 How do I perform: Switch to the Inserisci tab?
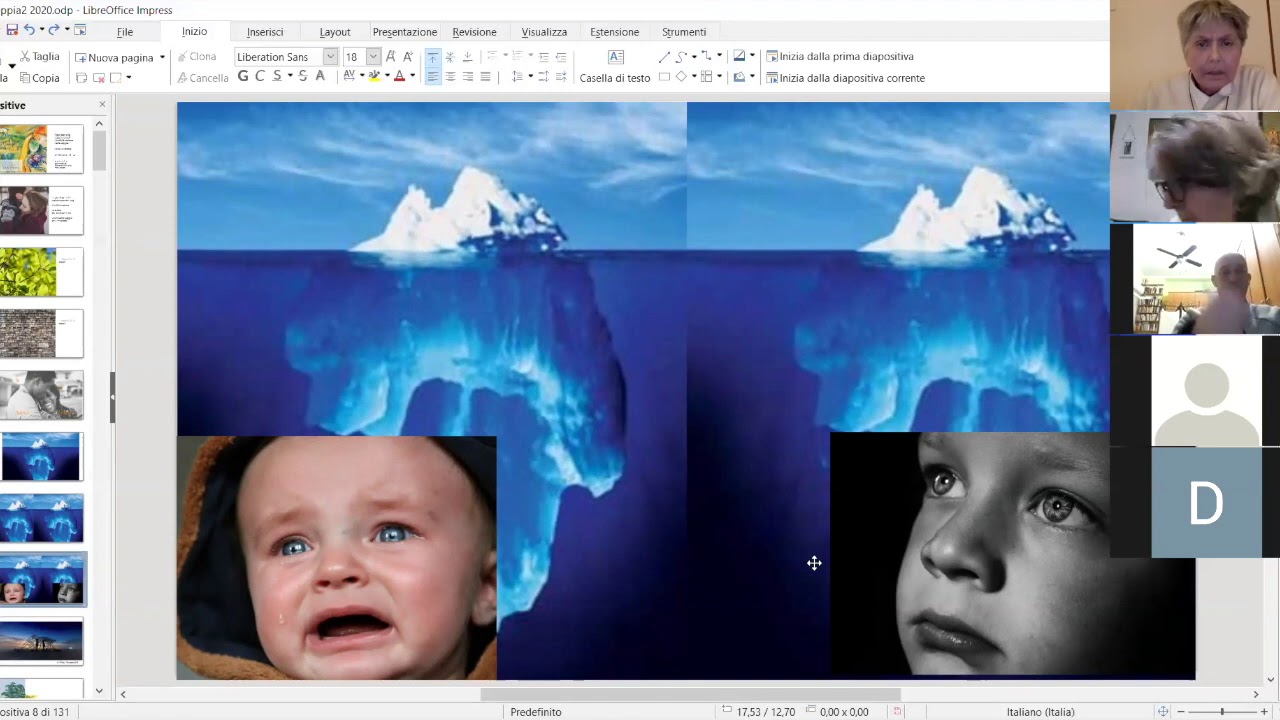(x=265, y=32)
